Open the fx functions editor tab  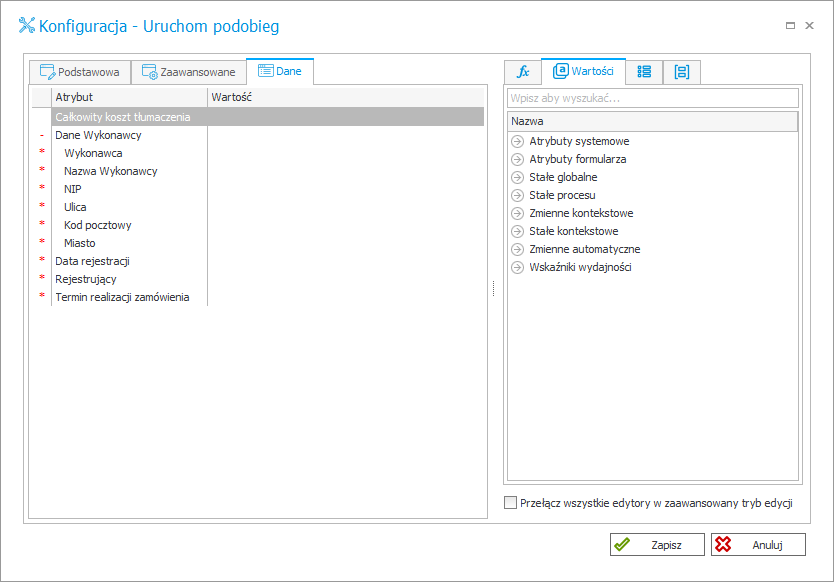tap(523, 72)
